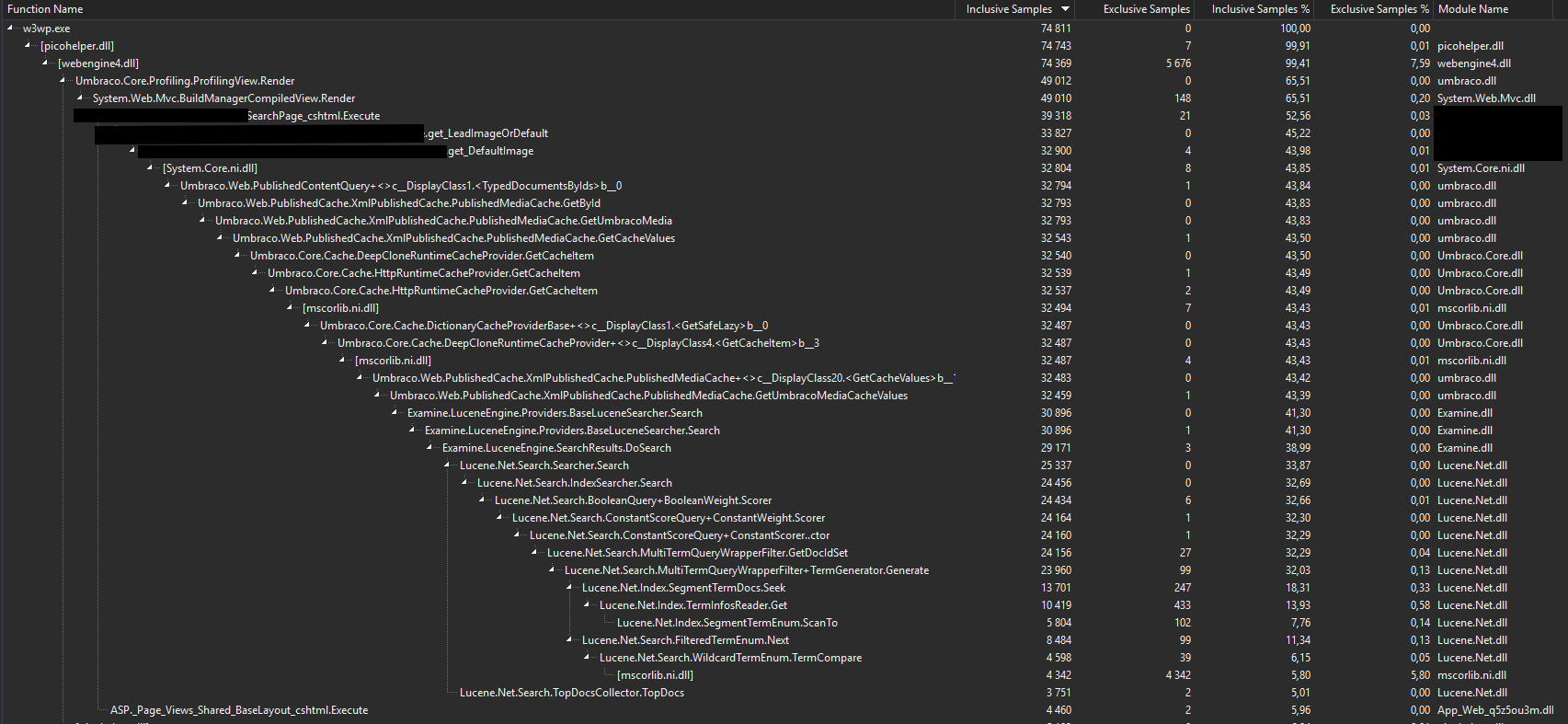Collapse the Lucene Searcher.Search node
The width and height of the screenshot is (1568, 724).
pyautogui.click(x=448, y=465)
